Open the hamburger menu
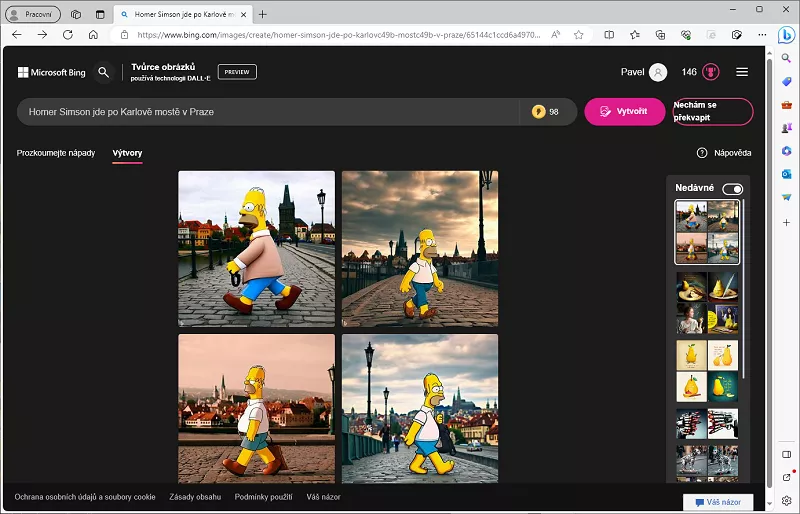Screen dimensions: 800x514 pos(742,72)
